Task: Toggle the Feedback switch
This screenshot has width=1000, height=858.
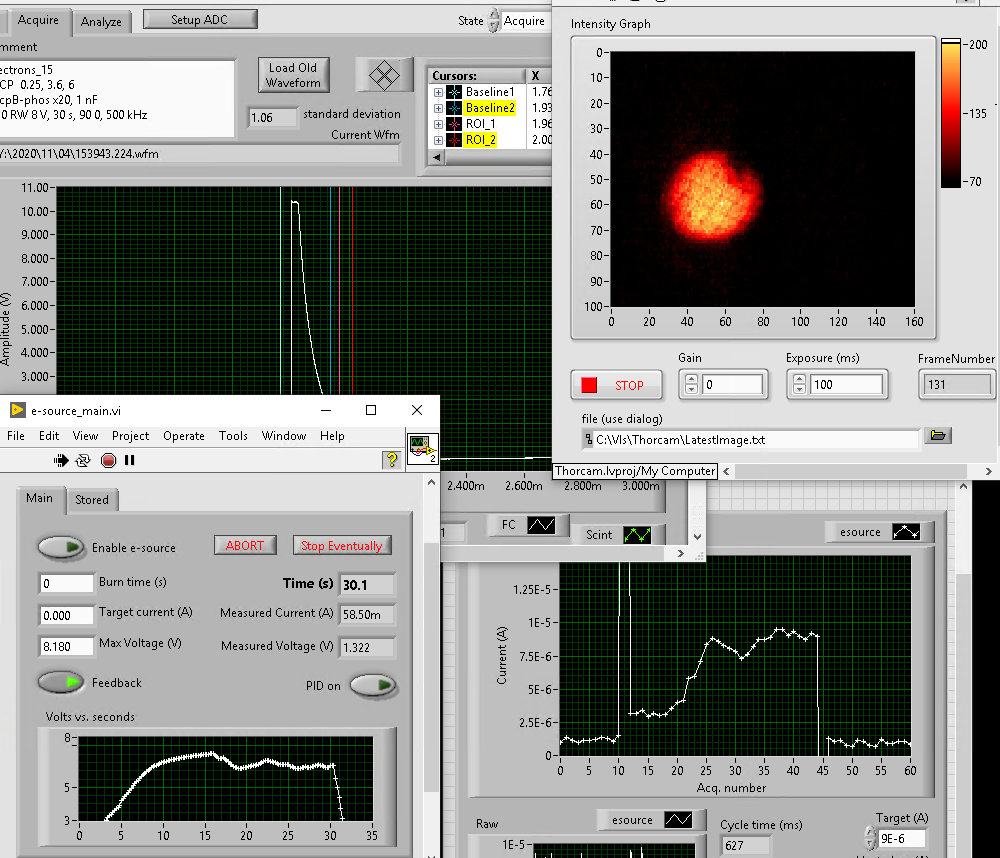Action: (x=61, y=682)
